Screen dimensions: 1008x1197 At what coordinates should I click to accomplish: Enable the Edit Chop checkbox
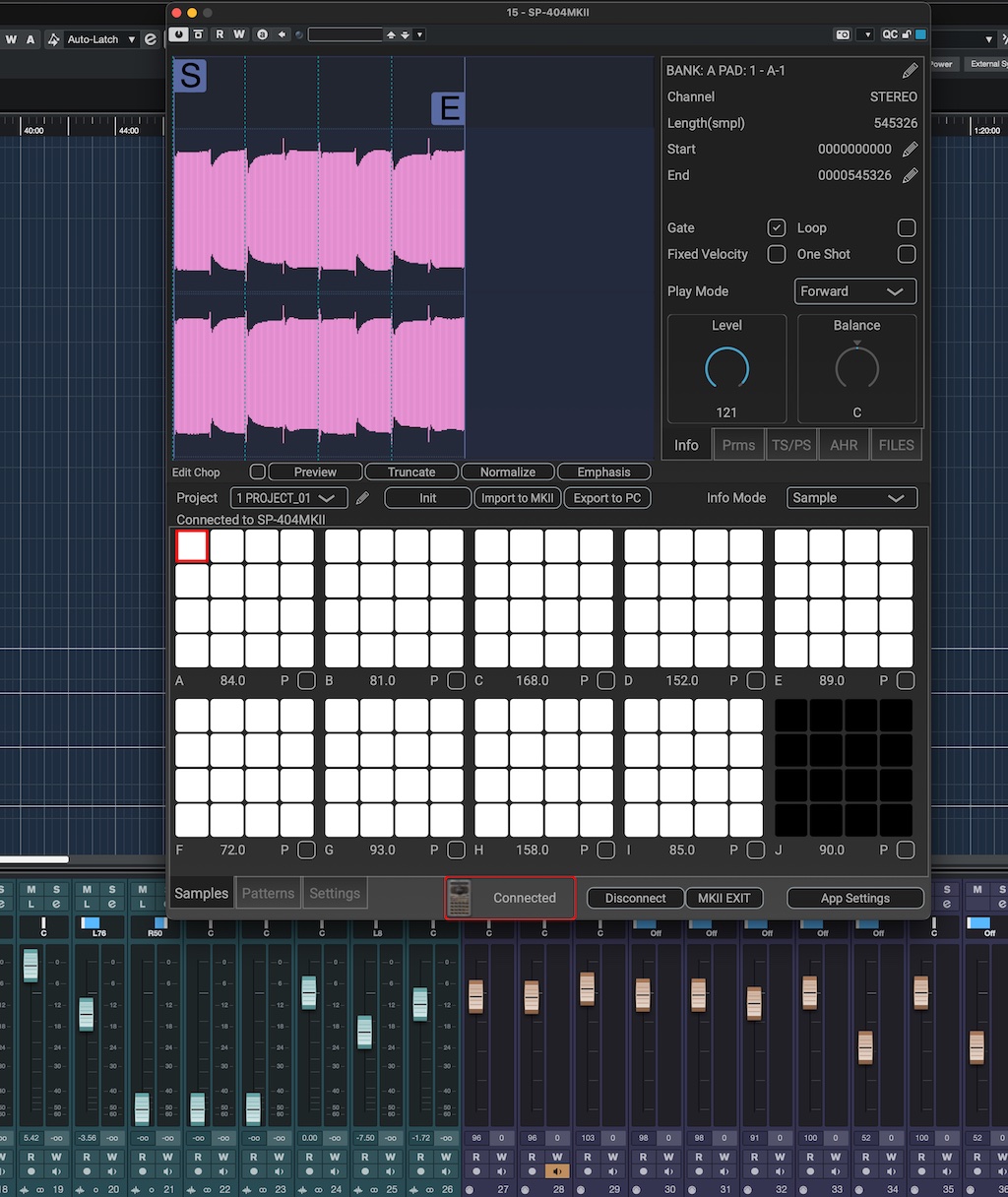click(x=258, y=472)
